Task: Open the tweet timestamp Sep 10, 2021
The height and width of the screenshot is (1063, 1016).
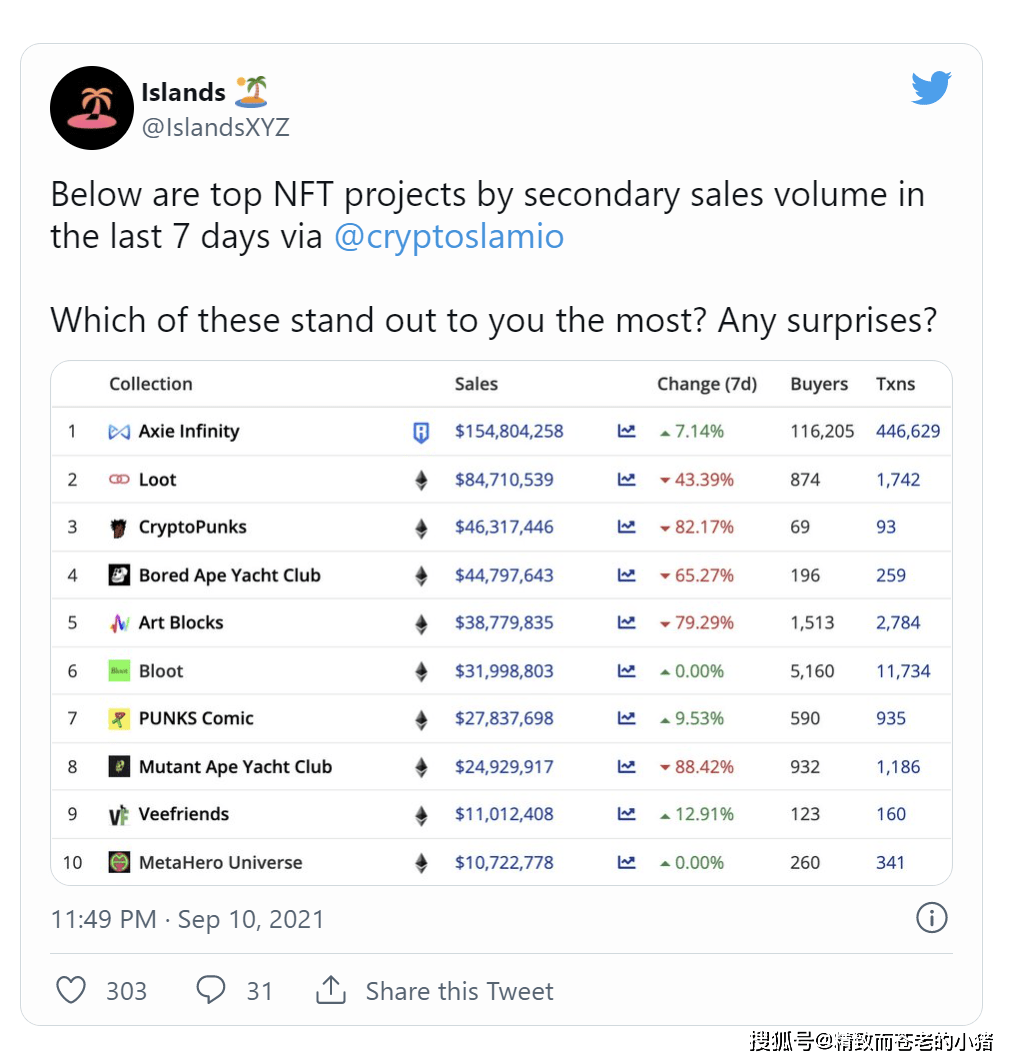Action: point(251,919)
